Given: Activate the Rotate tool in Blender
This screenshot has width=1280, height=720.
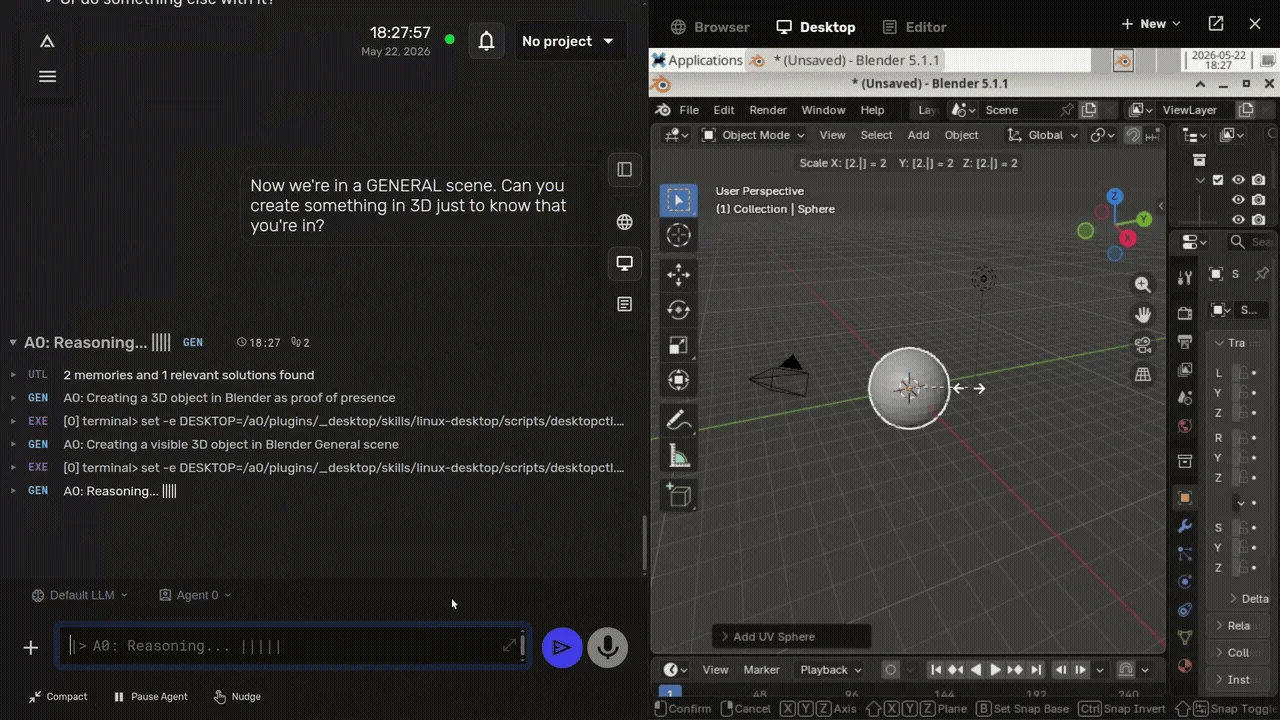Looking at the screenshot, I should coord(678,310).
